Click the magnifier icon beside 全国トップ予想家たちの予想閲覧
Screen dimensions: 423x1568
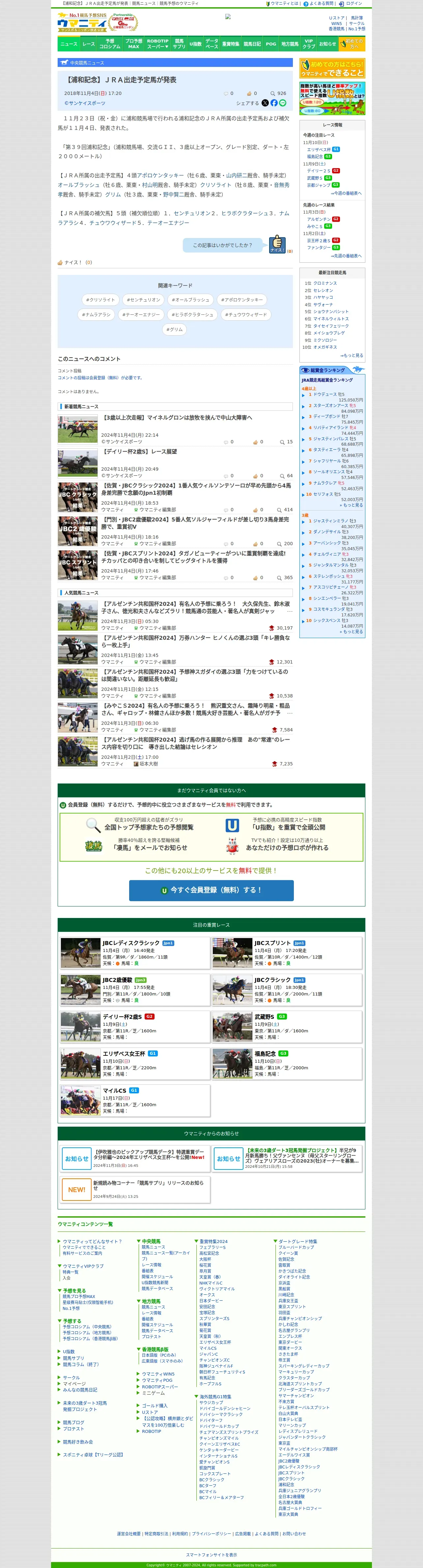tap(93, 825)
